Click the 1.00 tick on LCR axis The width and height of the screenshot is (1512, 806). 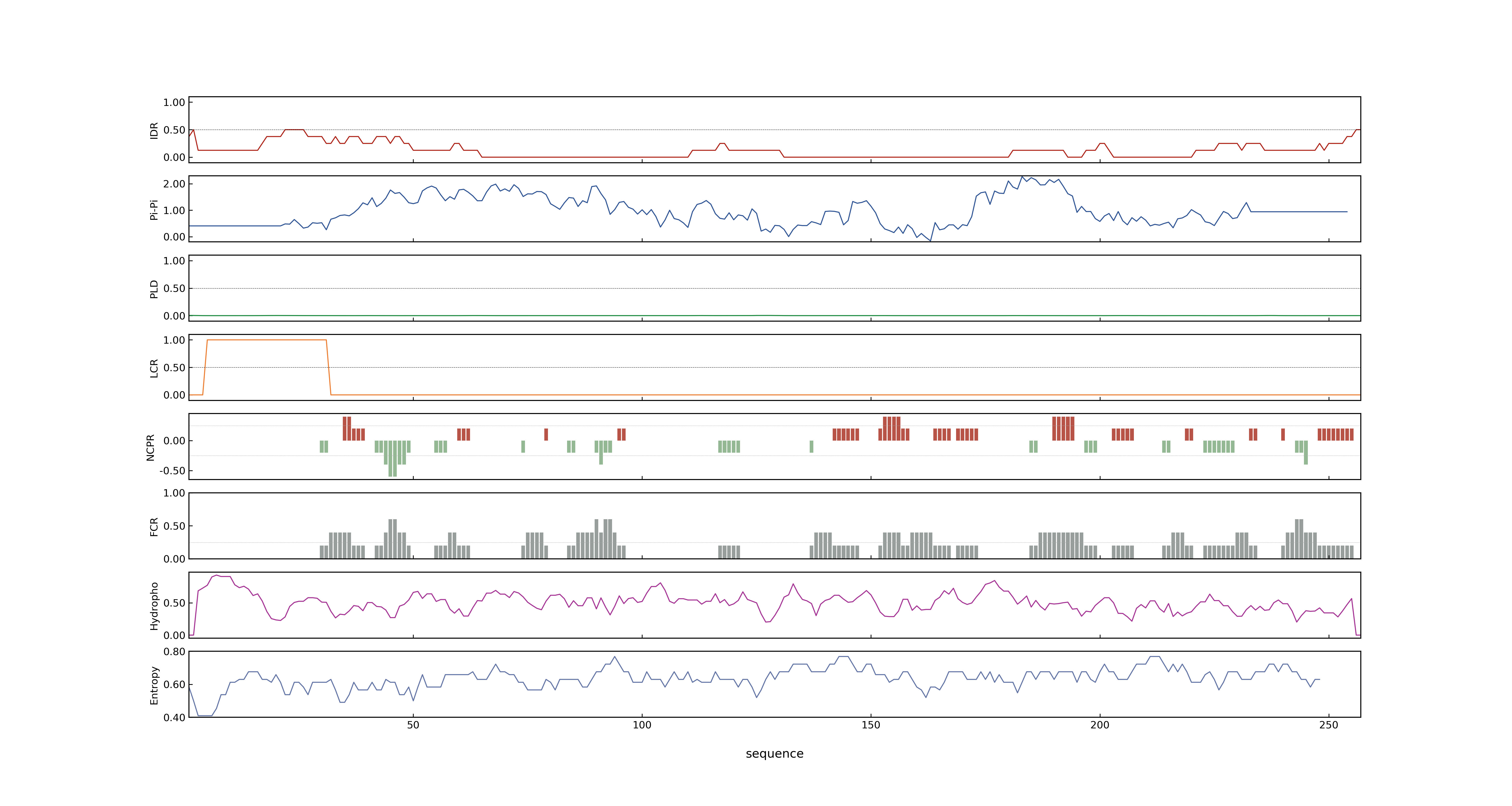[174, 340]
